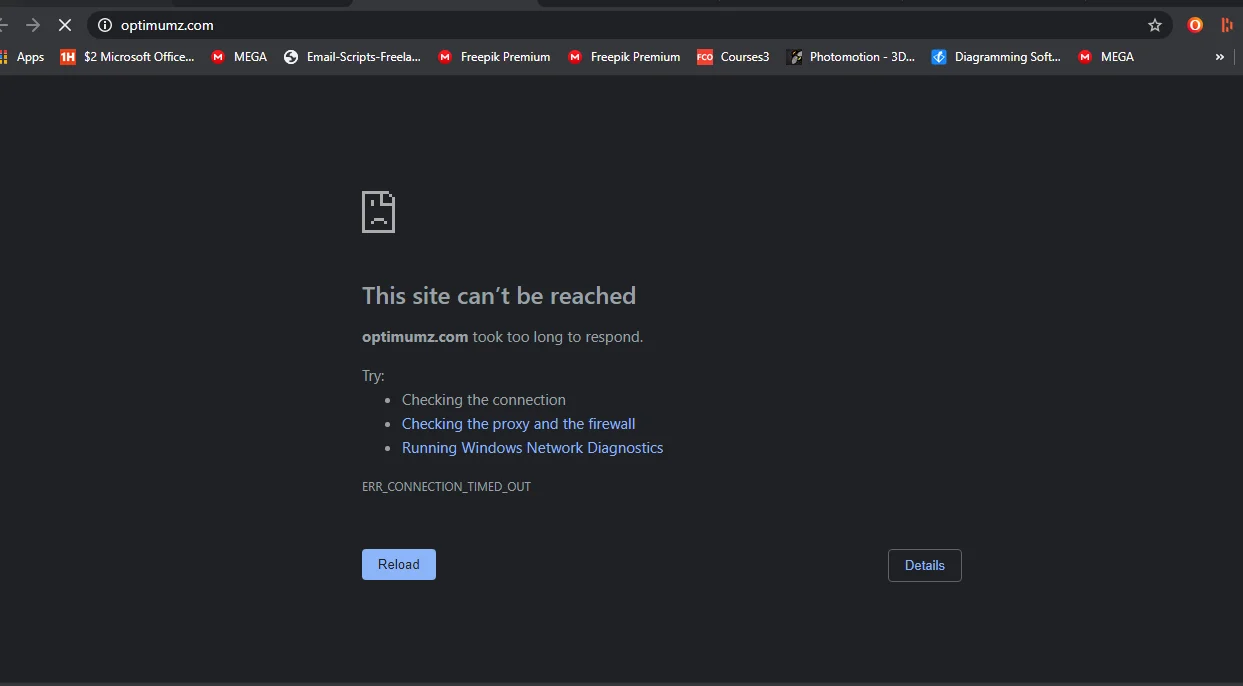1243x686 pixels.
Task: Bookmark this page with the star icon
Action: [x=1155, y=25]
